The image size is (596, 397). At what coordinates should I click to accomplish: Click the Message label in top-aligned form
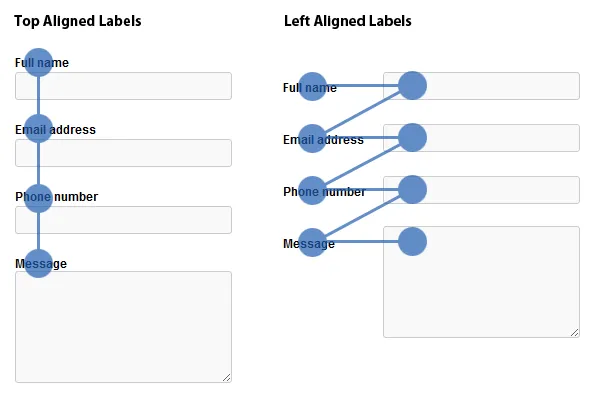tap(41, 264)
